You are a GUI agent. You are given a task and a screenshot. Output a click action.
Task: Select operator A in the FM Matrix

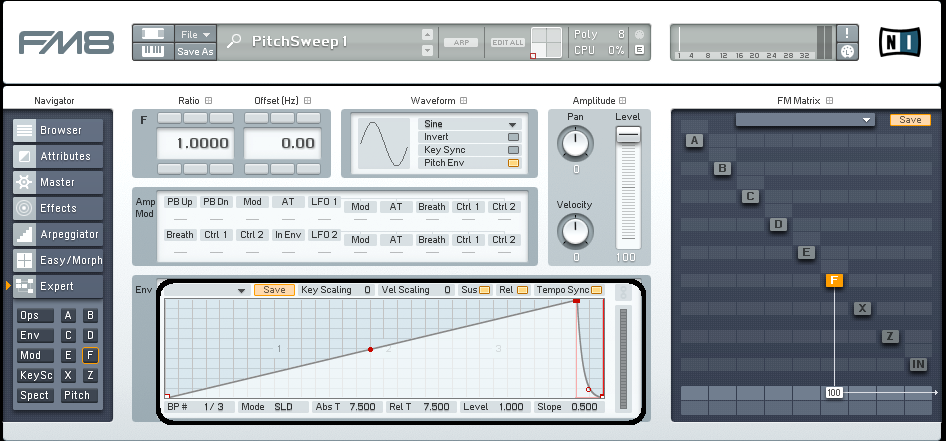pos(694,141)
